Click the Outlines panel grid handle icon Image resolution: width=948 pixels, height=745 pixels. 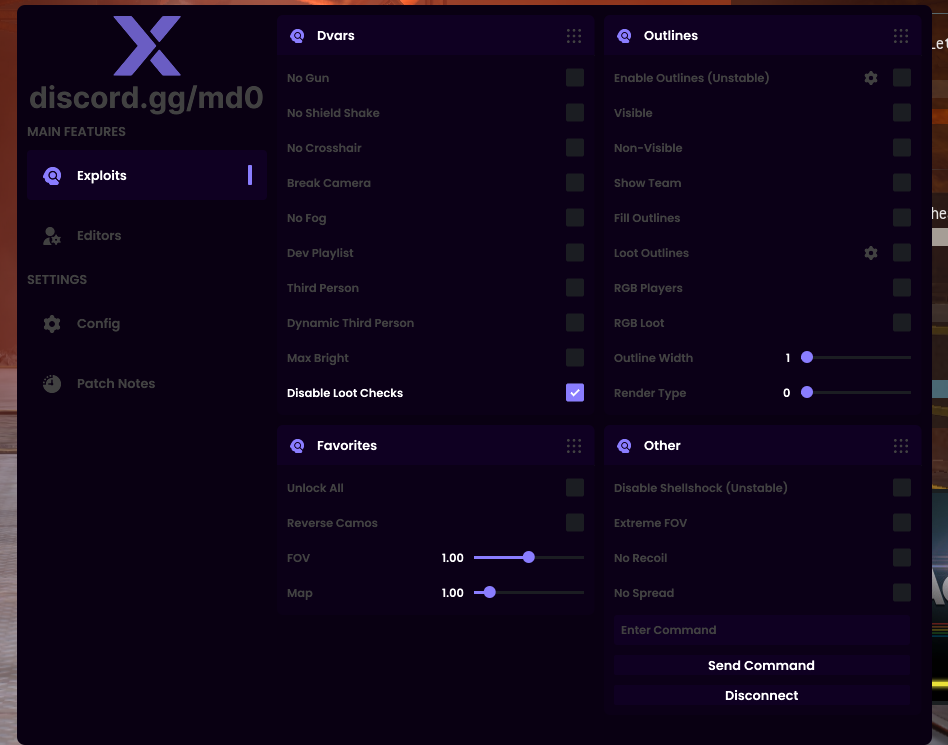click(x=901, y=36)
